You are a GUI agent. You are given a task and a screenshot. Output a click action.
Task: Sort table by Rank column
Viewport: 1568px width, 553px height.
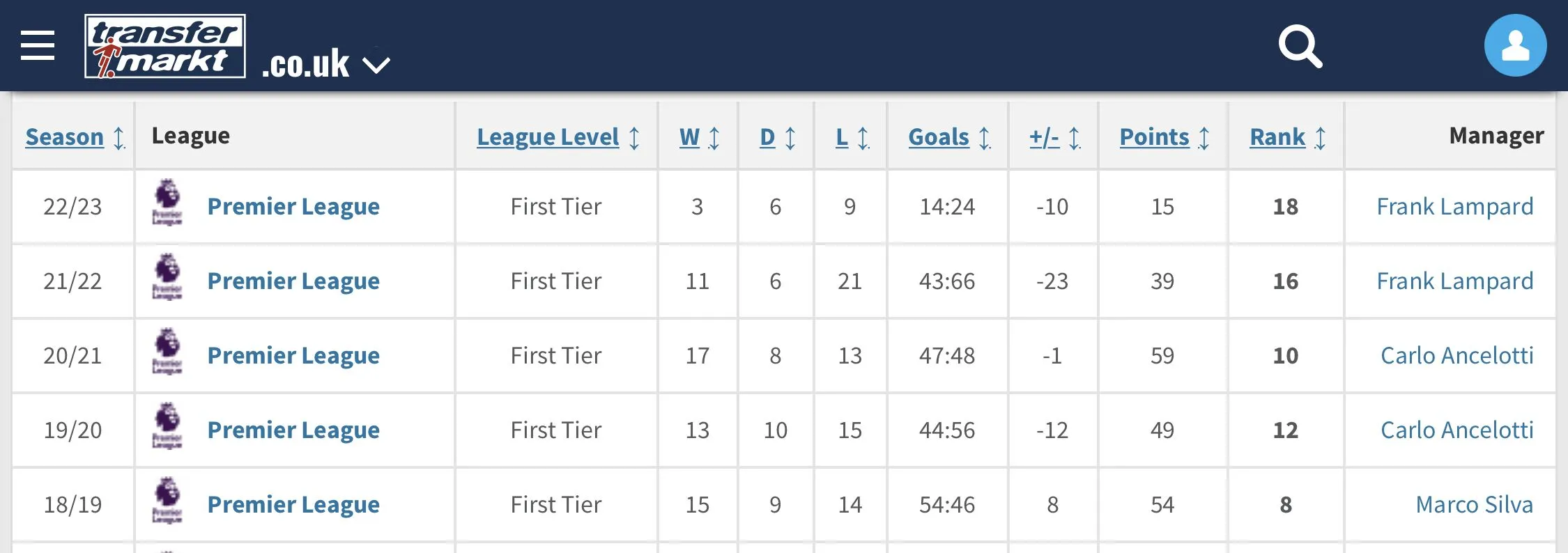pos(1277,137)
